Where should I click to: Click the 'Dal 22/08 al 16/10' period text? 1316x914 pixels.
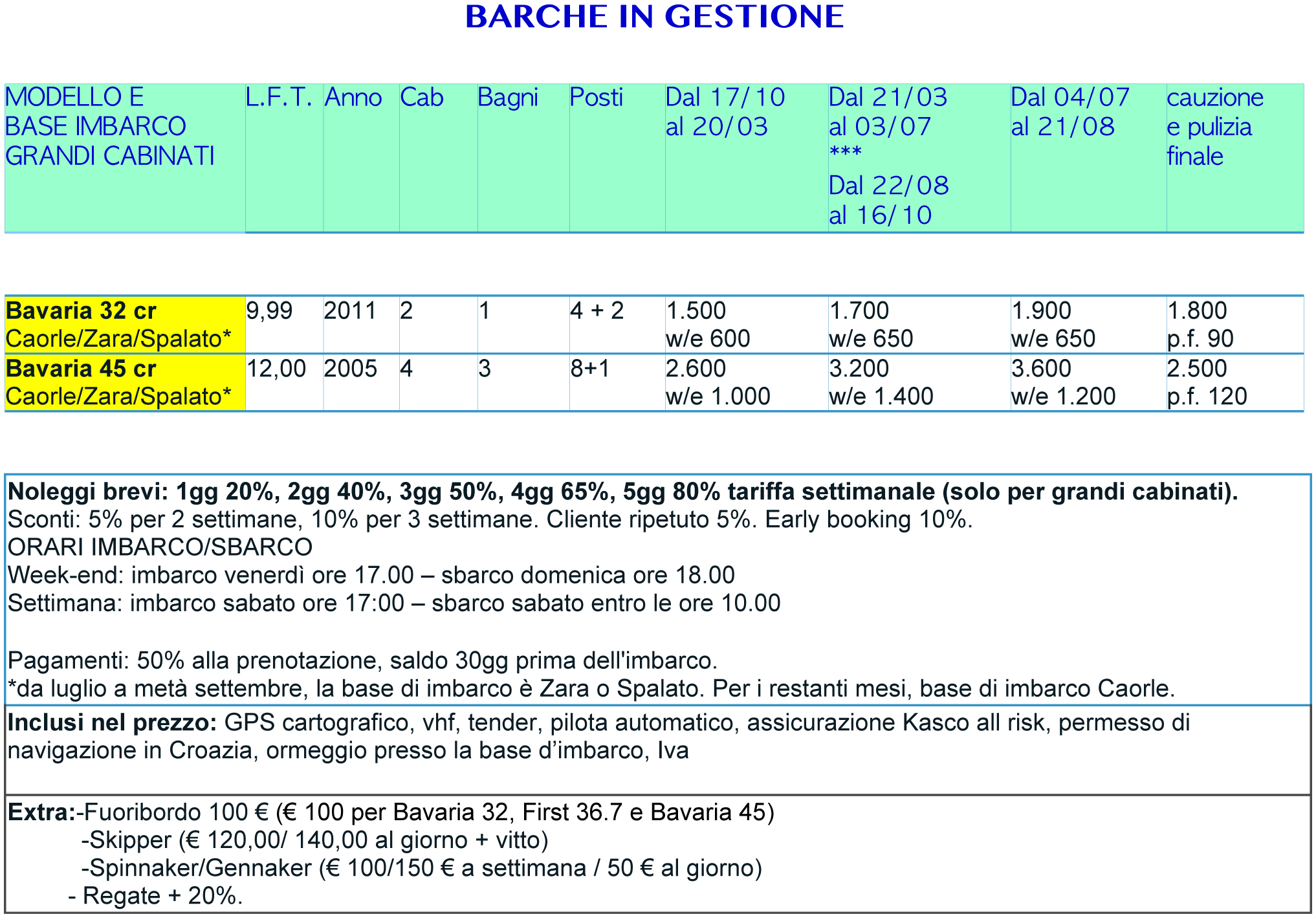[x=889, y=201]
